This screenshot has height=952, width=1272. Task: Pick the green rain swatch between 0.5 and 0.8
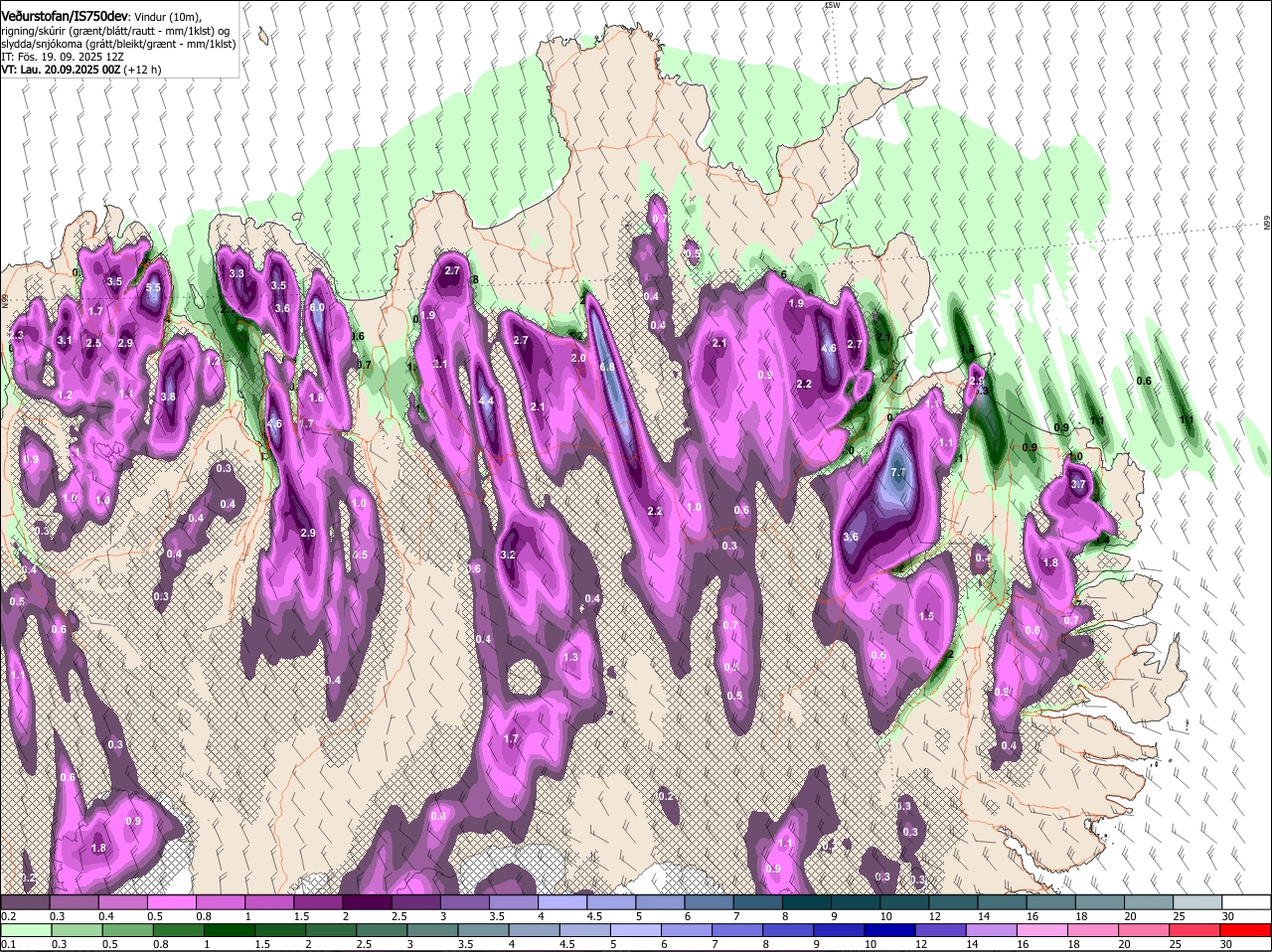point(127,931)
